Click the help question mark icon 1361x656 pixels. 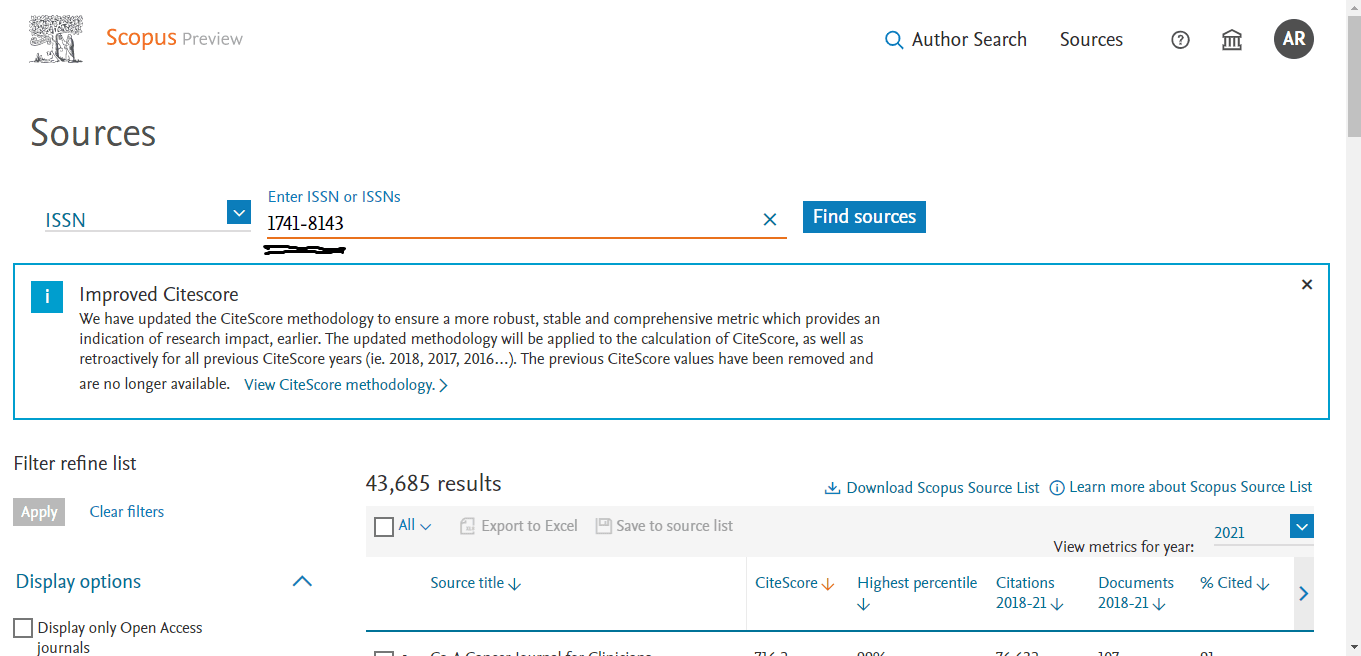pyautogui.click(x=1180, y=39)
